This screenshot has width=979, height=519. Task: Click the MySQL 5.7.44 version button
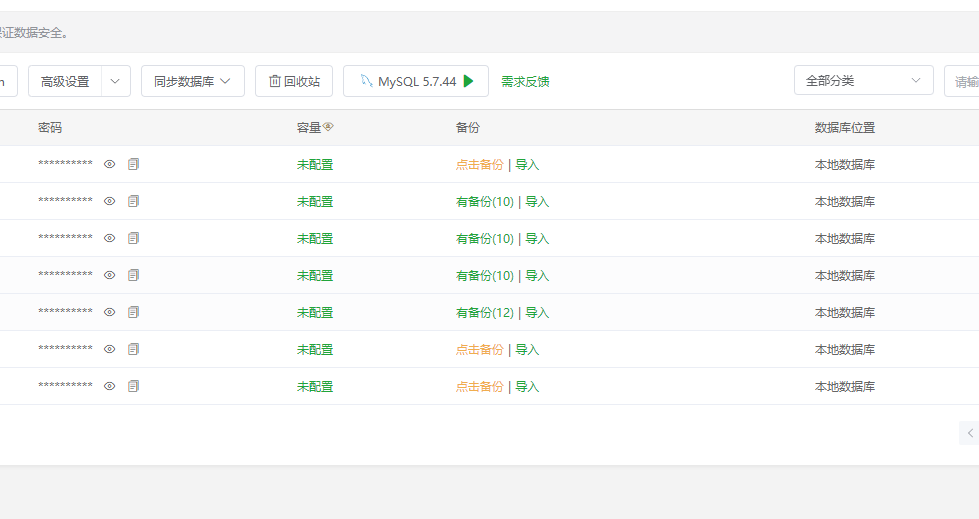tap(416, 81)
